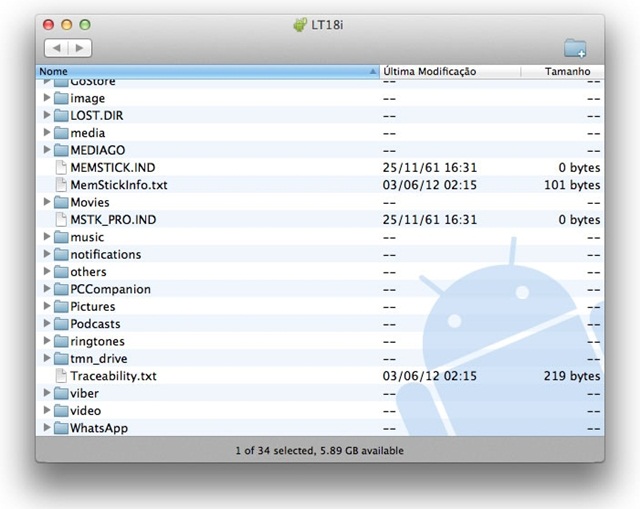
Task: Go back with the left arrow button
Action: pyautogui.click(x=56, y=48)
